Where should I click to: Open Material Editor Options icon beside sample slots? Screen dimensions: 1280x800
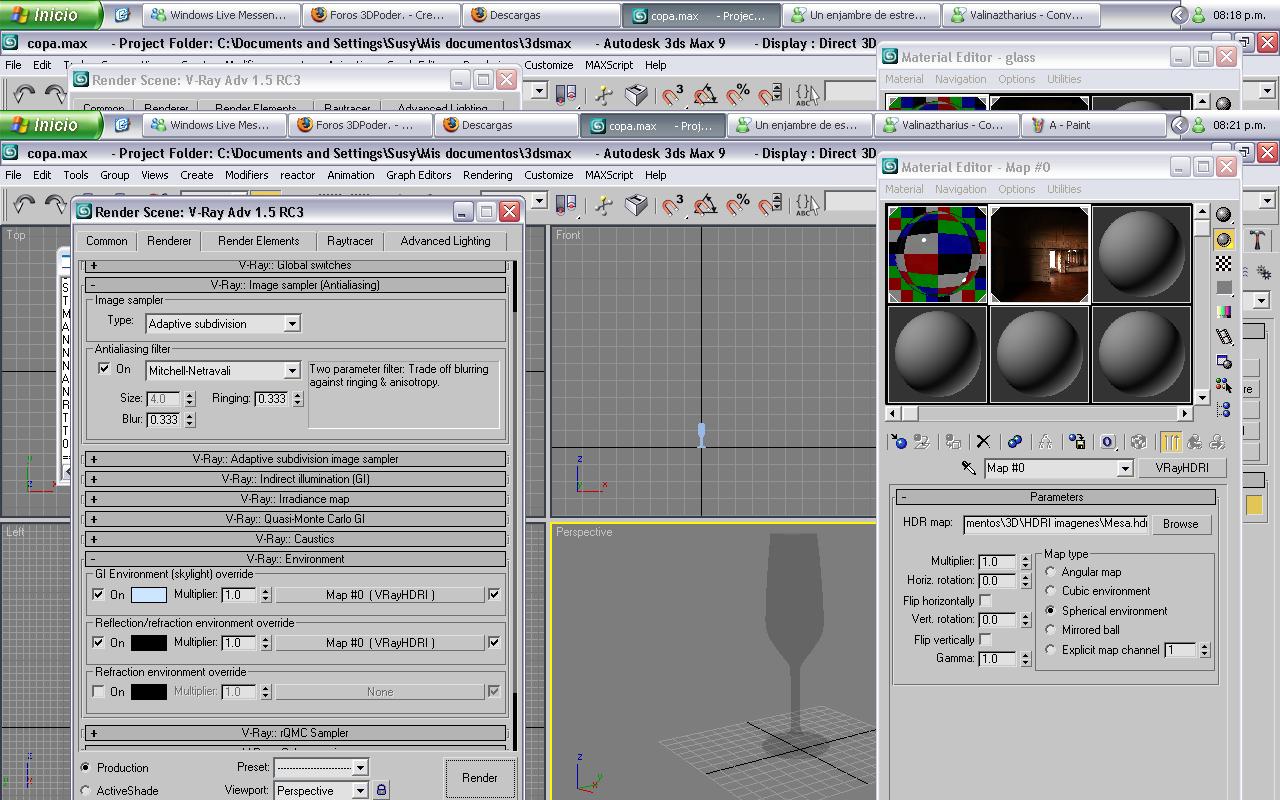(1224, 361)
